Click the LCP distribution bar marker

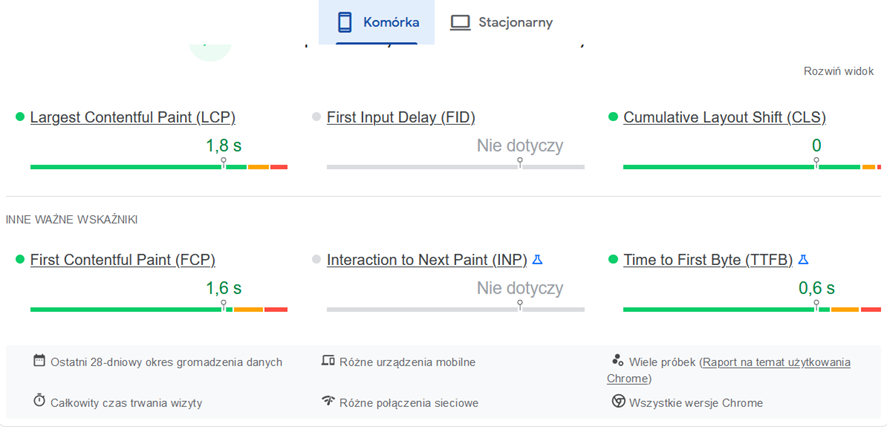click(x=224, y=162)
